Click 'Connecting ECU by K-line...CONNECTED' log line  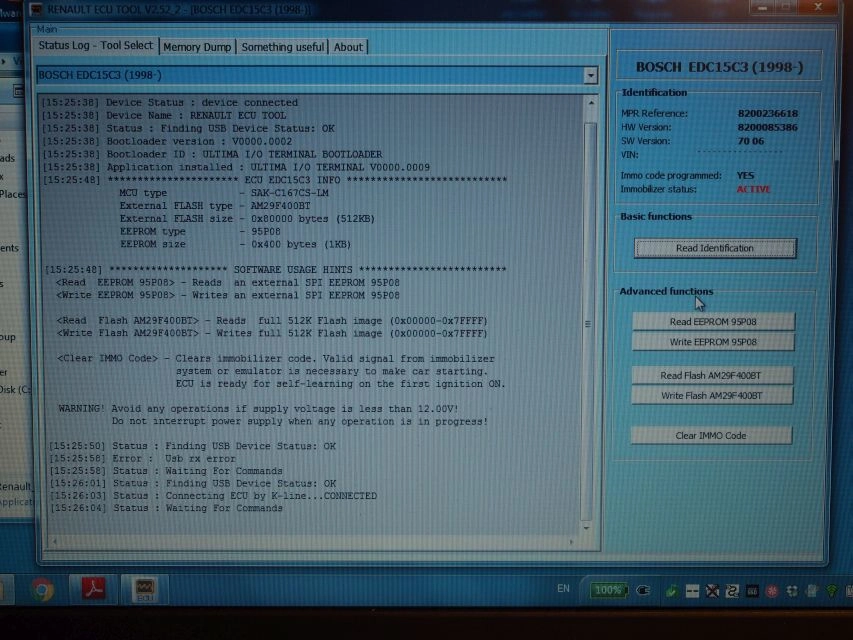click(x=213, y=496)
